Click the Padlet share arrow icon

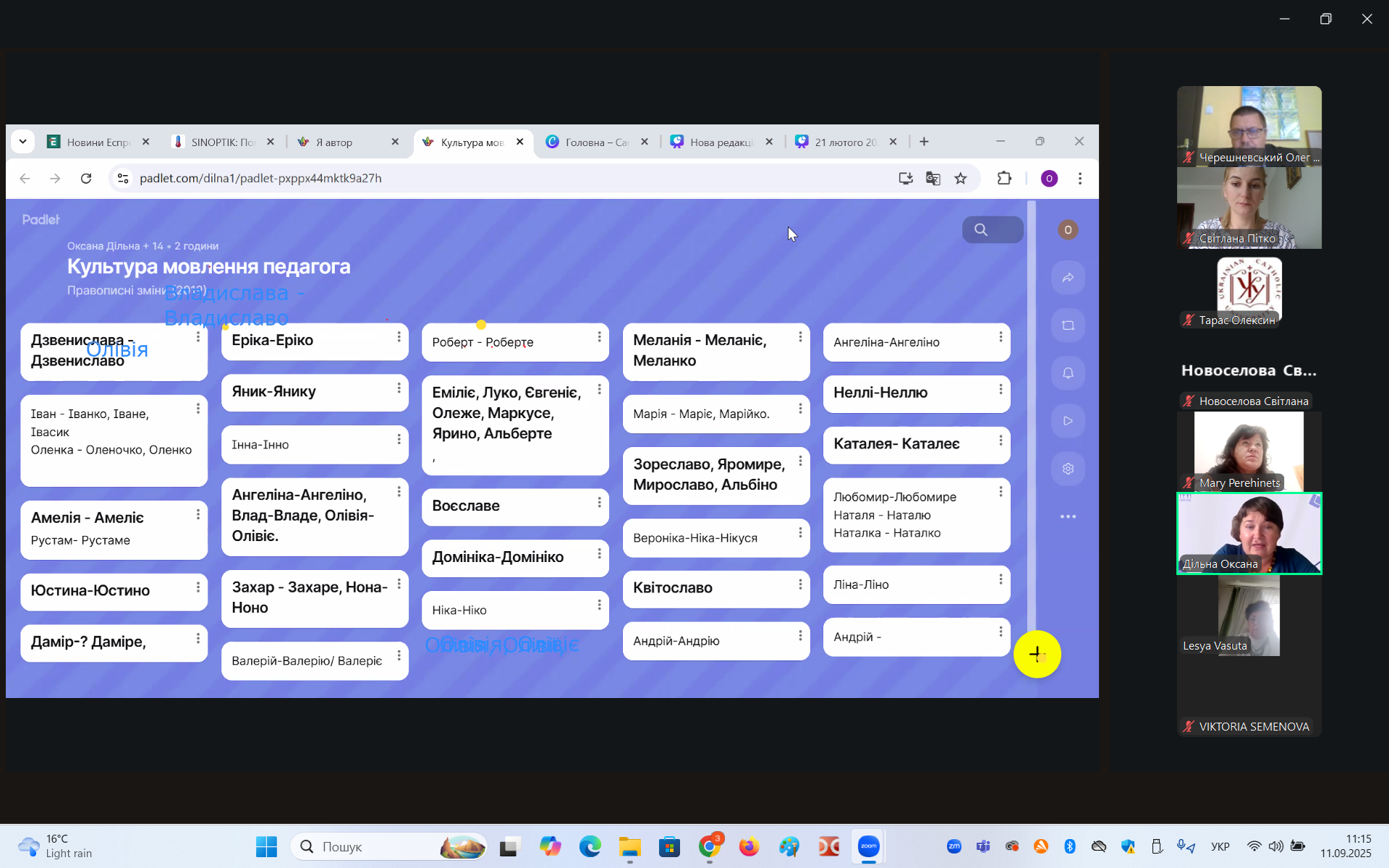tap(1068, 278)
